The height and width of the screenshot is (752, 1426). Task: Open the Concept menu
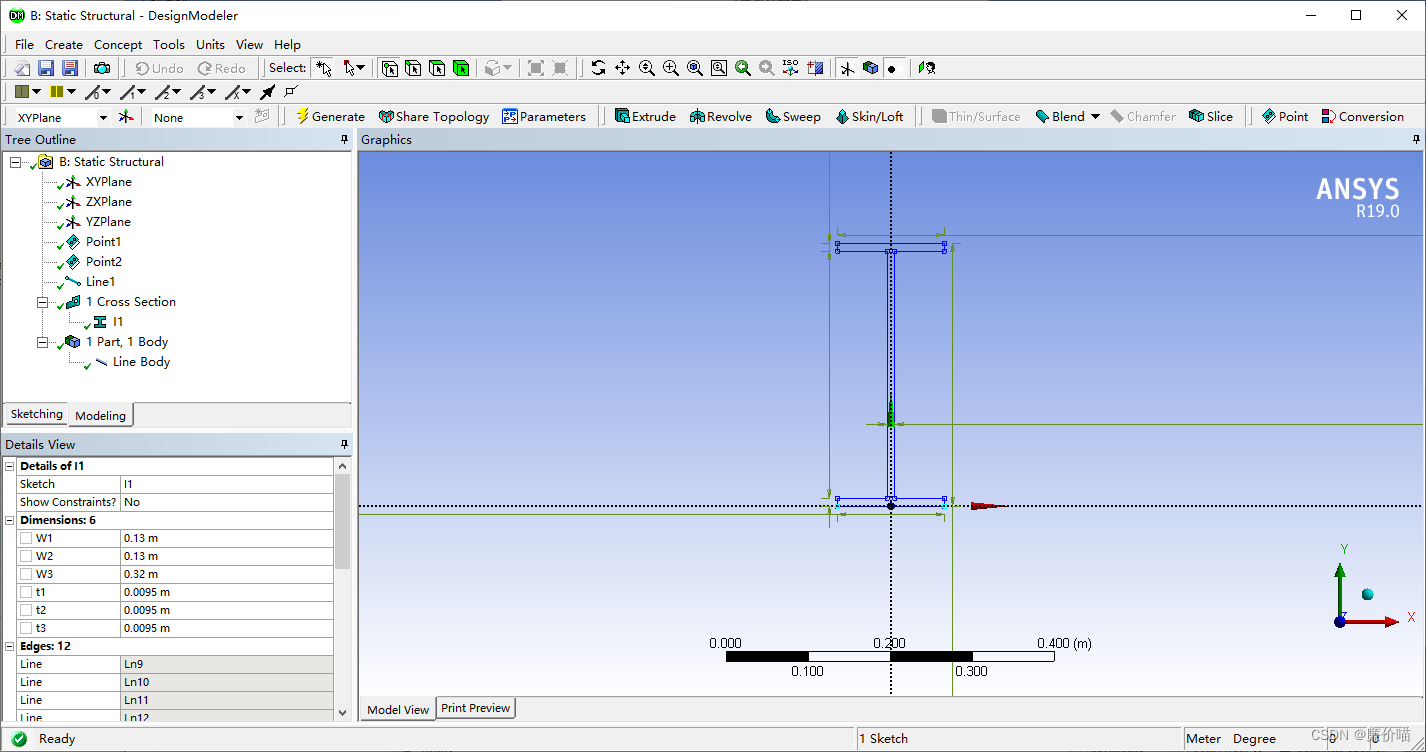click(x=118, y=44)
